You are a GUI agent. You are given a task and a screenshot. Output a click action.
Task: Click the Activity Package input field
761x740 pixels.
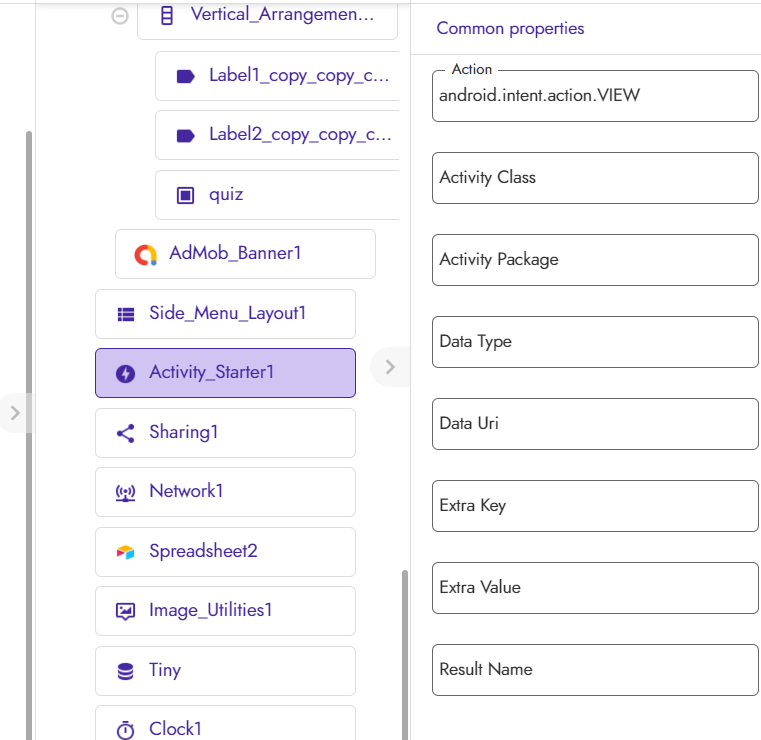point(595,260)
